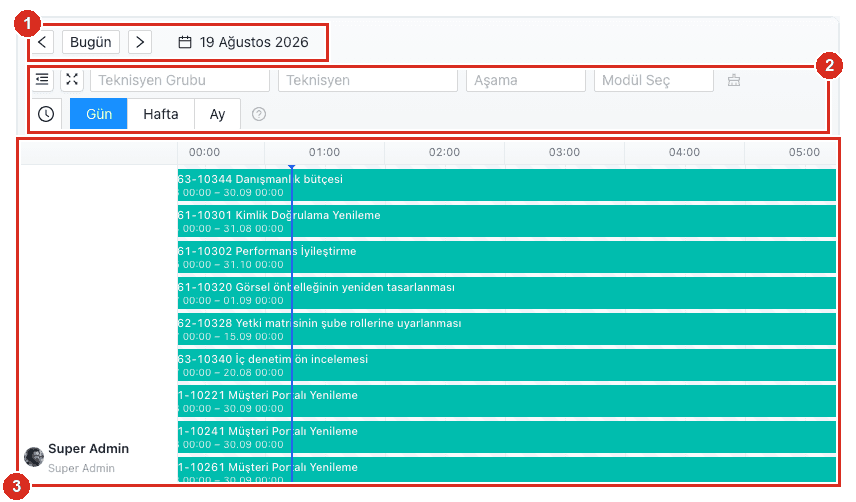This screenshot has height=502, width=856.
Task: Open the Teknisyen dropdown
Action: [368, 80]
